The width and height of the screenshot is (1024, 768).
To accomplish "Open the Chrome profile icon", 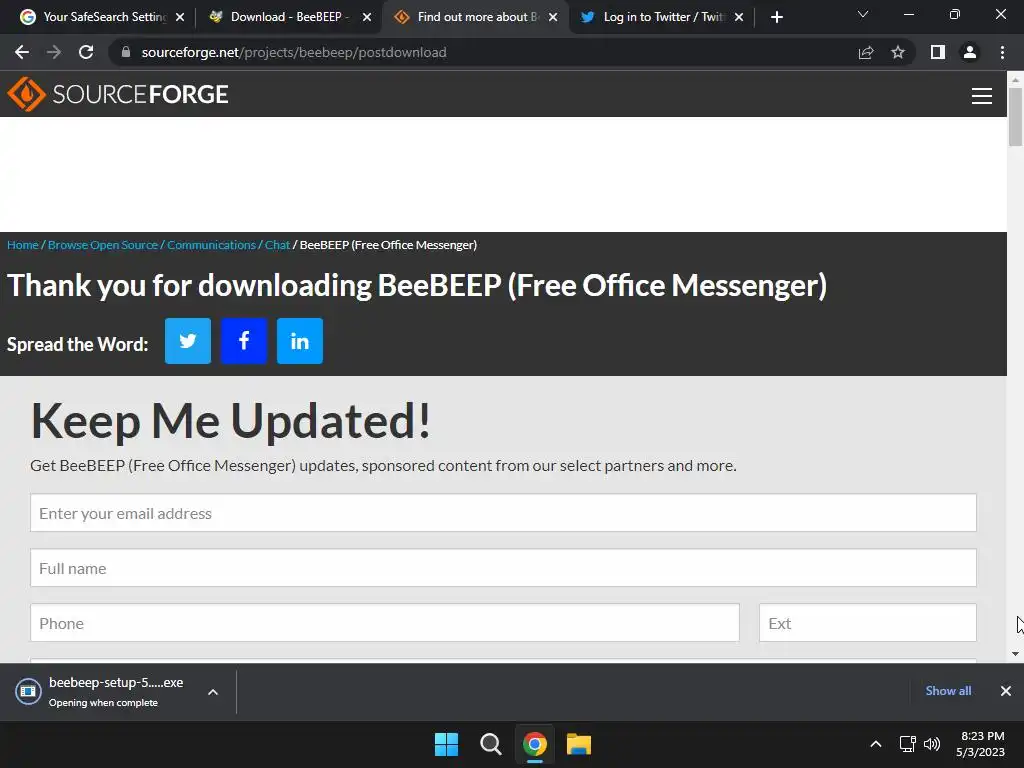I will (x=970, y=52).
